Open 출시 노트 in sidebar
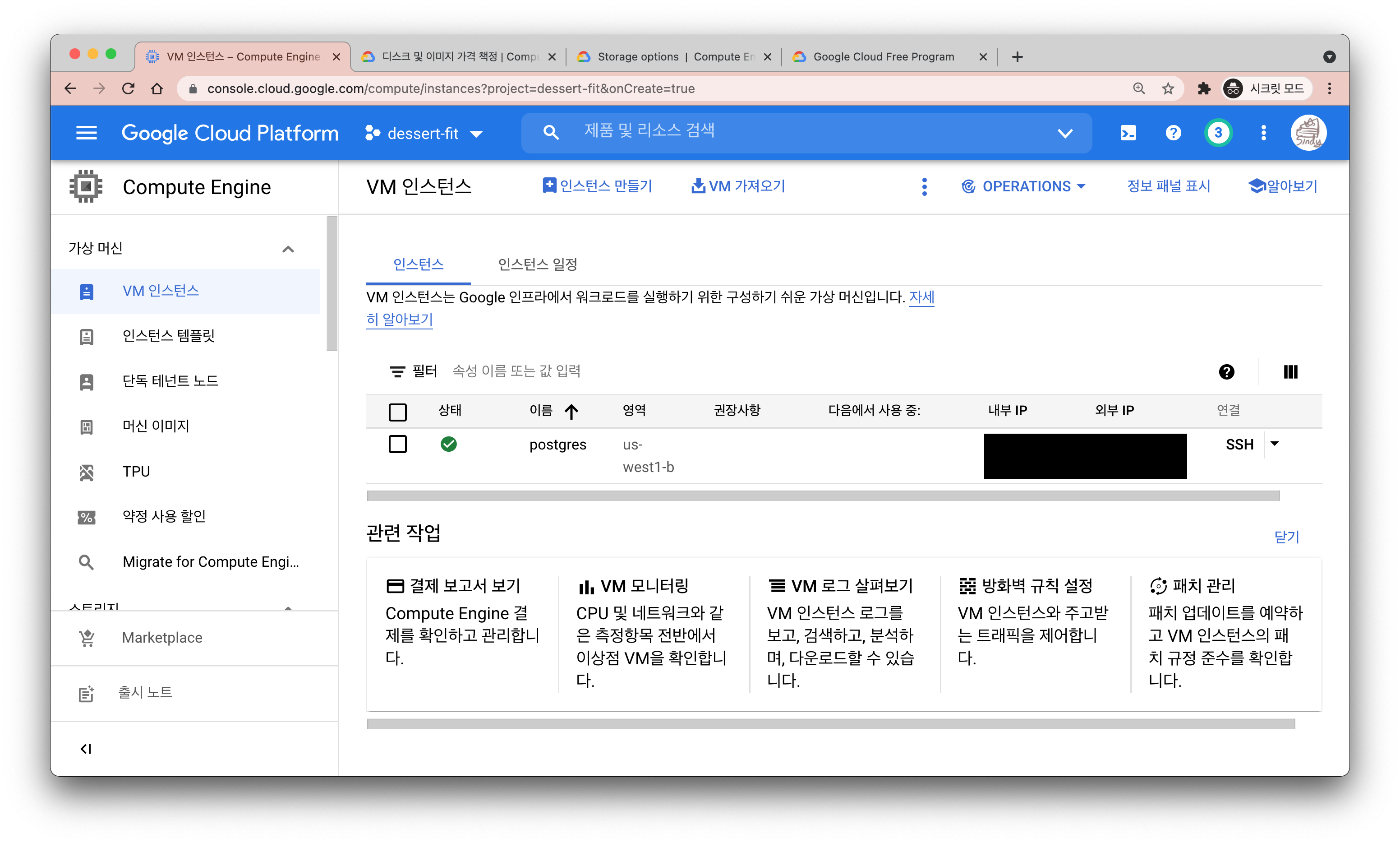The height and width of the screenshot is (843, 1400). [x=194, y=692]
